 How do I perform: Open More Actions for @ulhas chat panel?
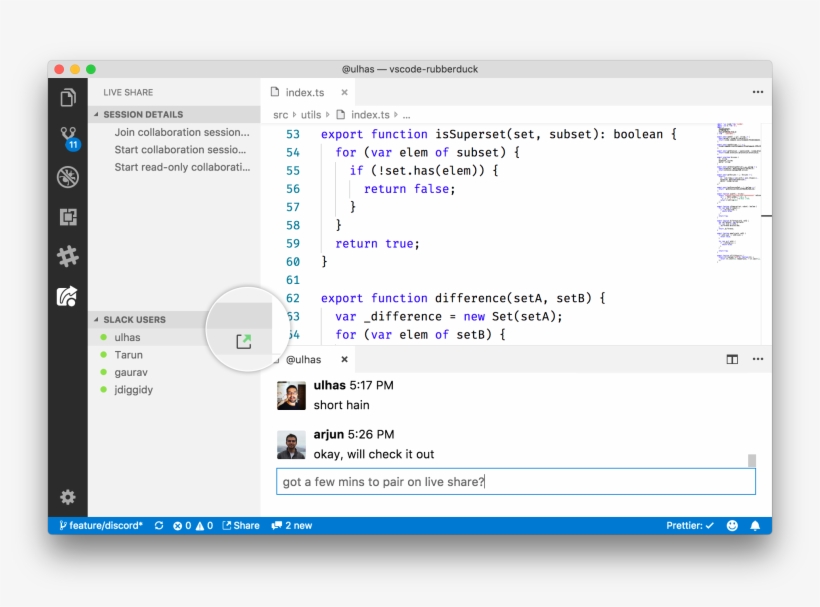coord(758,359)
